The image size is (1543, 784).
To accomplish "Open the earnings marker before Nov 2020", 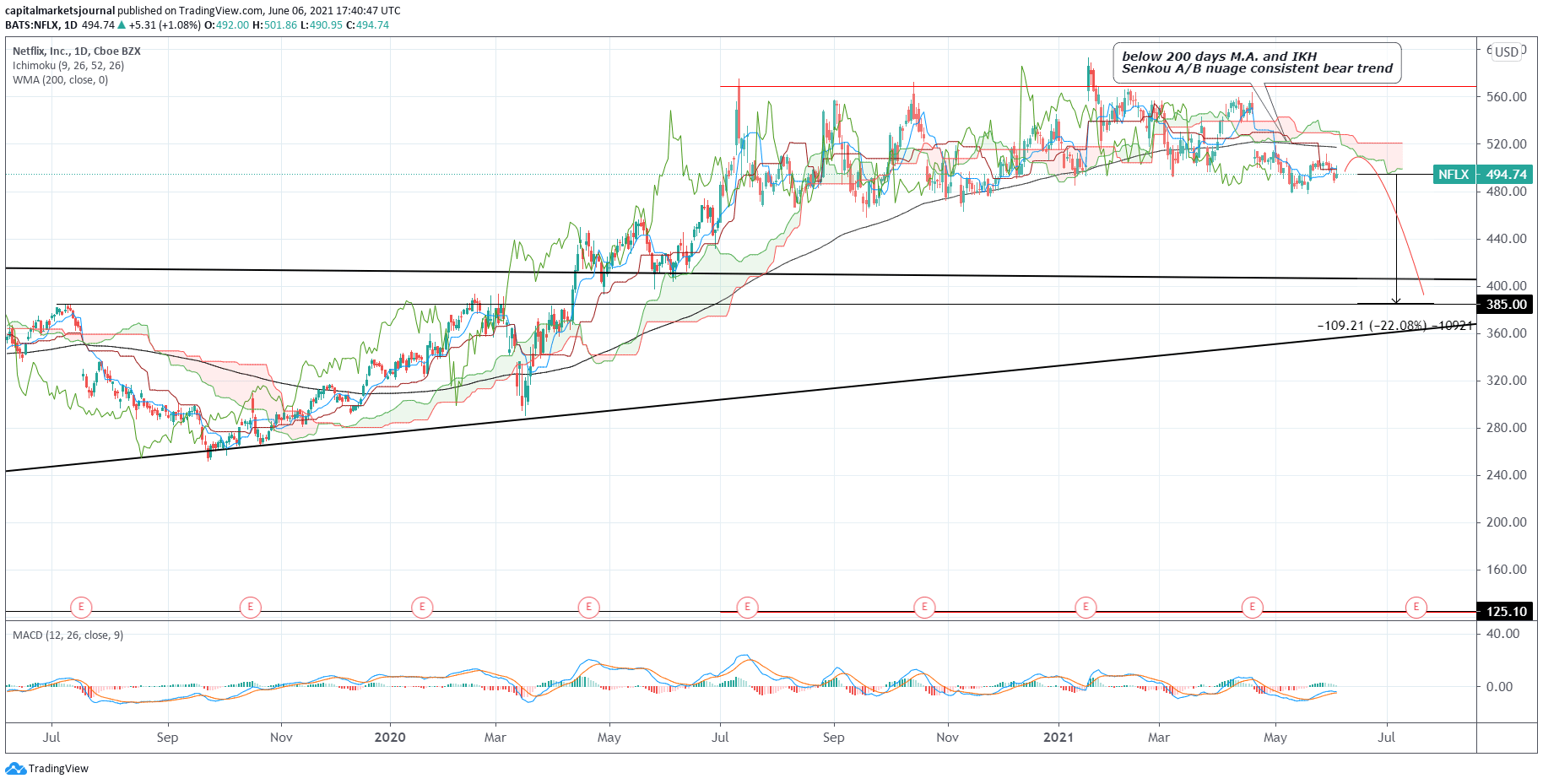I will point(924,607).
